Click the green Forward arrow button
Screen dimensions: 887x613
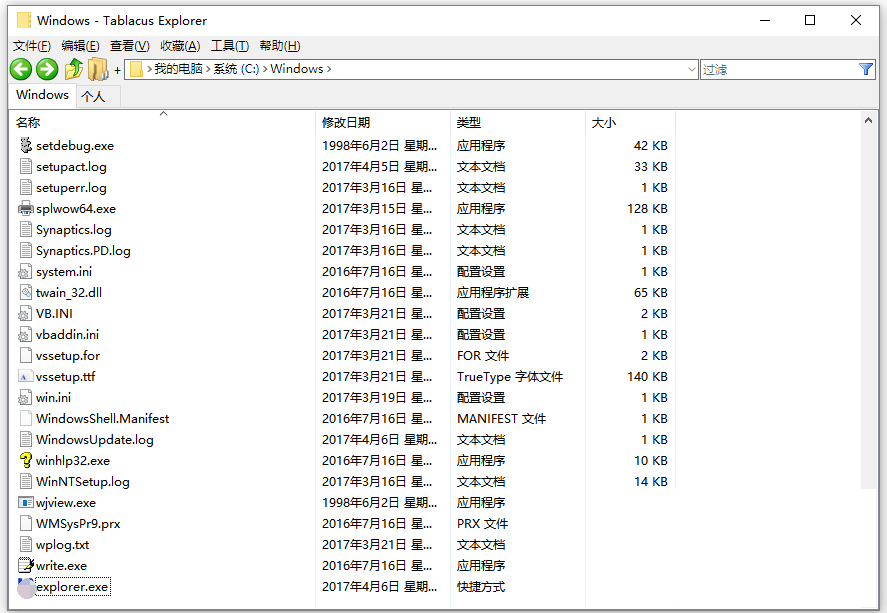47,69
